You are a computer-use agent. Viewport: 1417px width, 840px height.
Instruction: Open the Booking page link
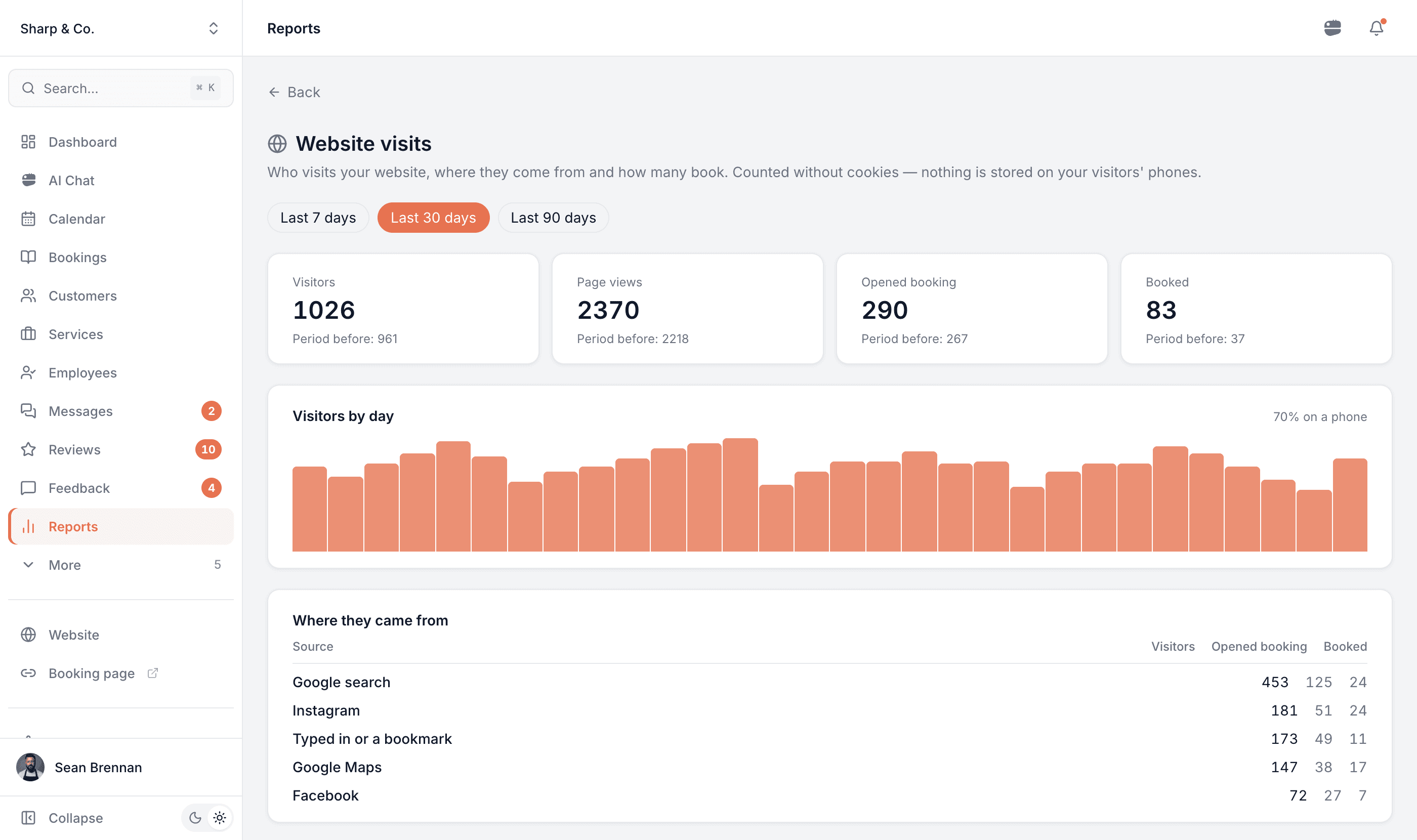(x=120, y=674)
